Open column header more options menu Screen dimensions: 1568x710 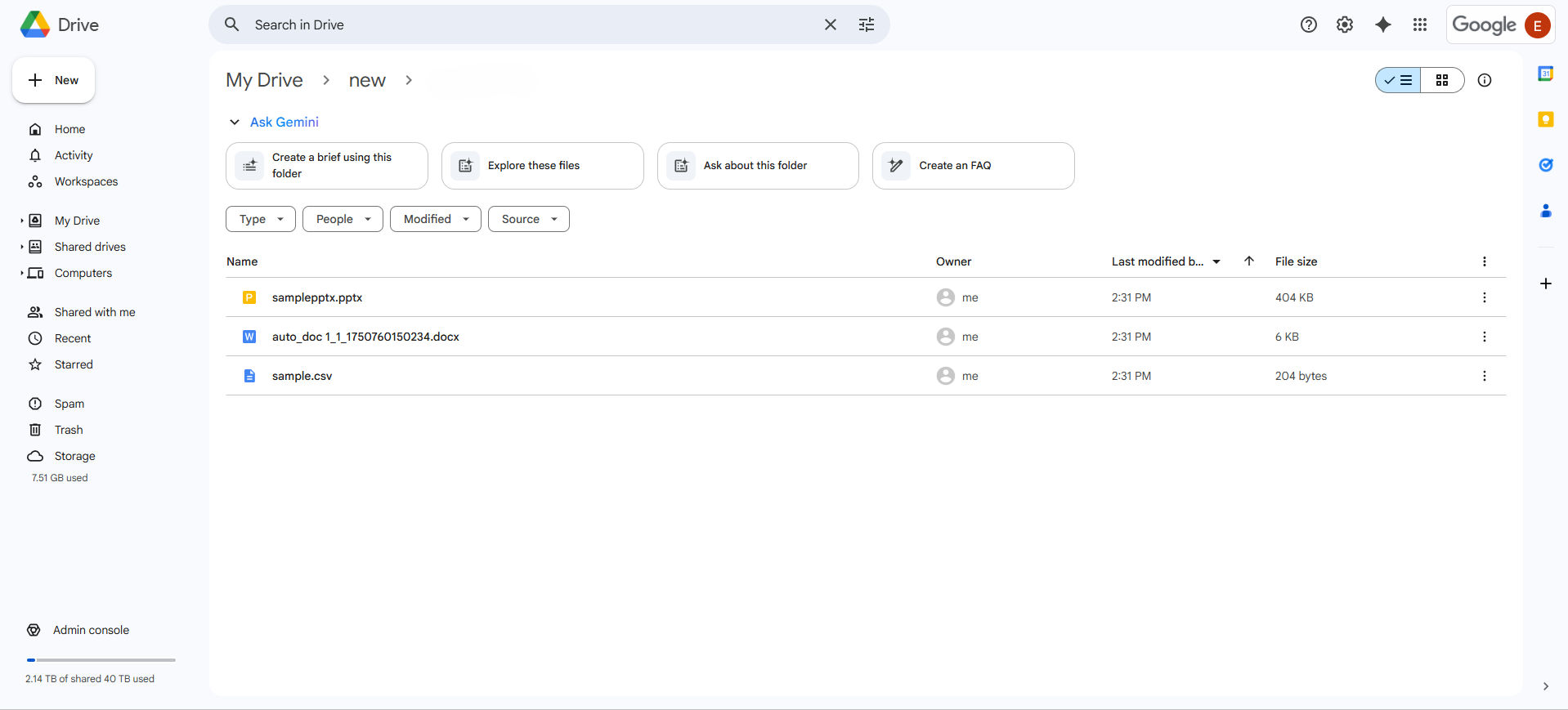1485,261
